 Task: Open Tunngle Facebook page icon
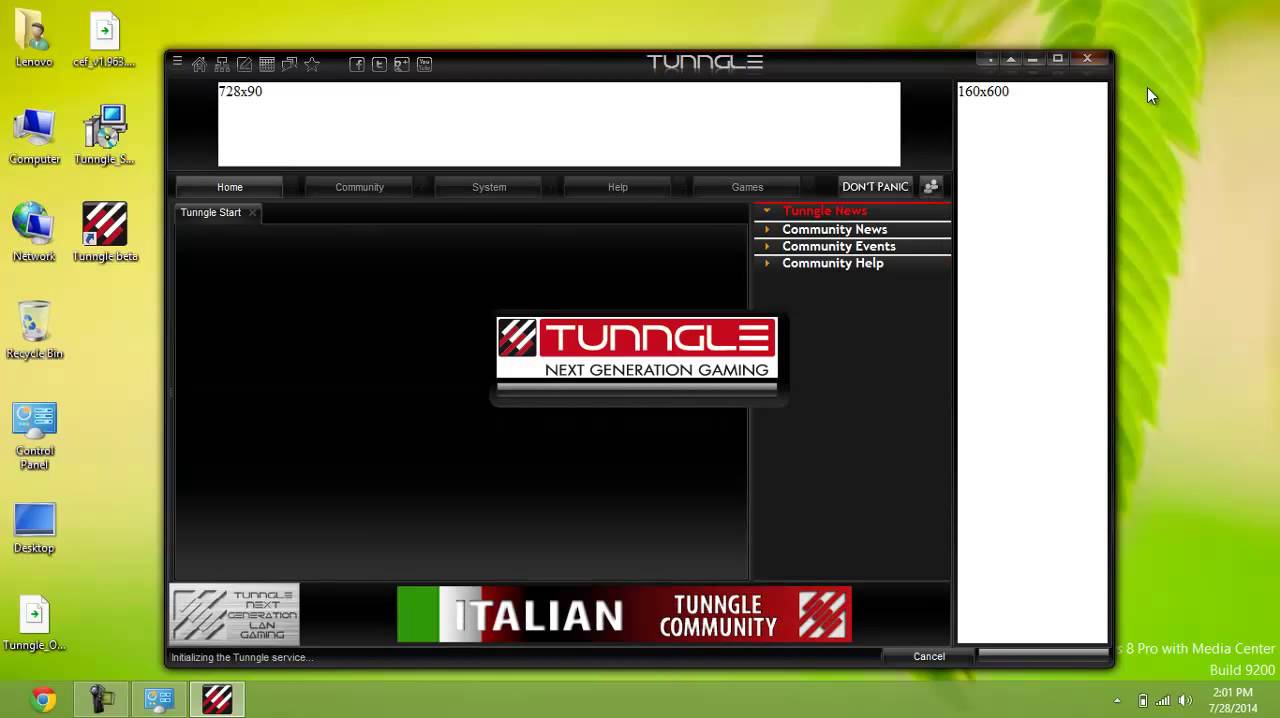point(356,64)
